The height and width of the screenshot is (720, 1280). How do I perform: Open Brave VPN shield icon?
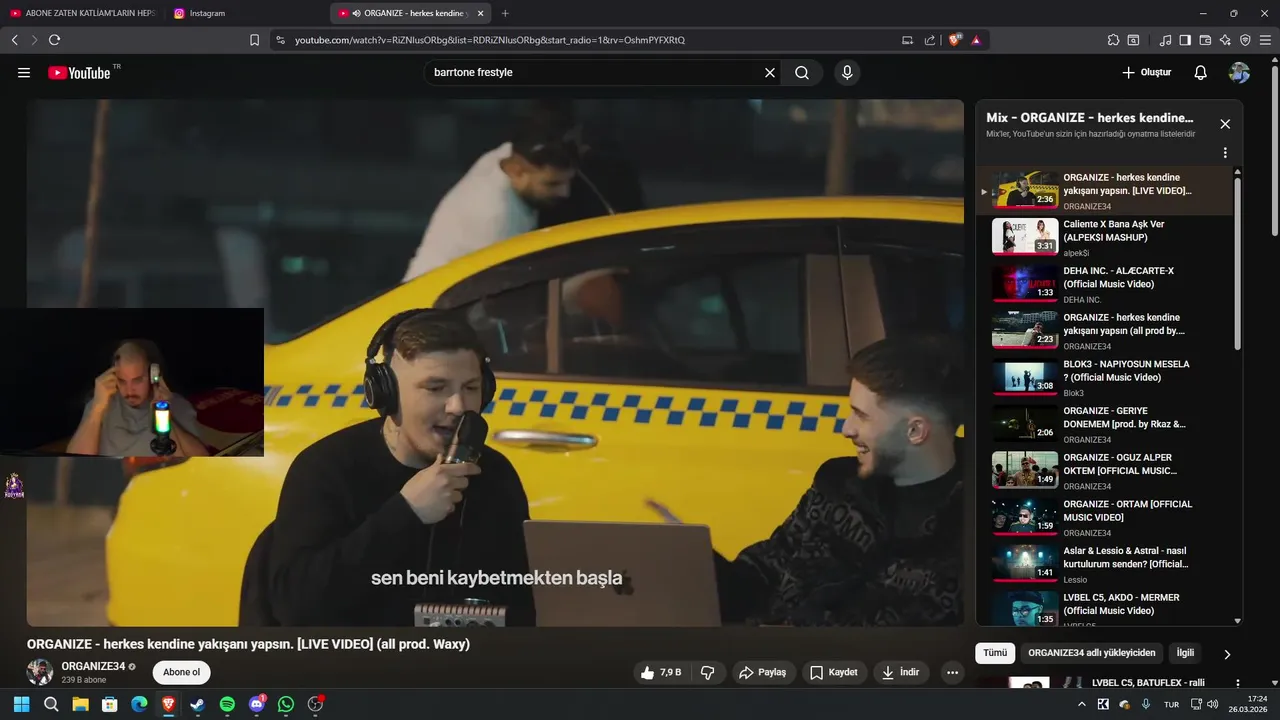(1245, 40)
